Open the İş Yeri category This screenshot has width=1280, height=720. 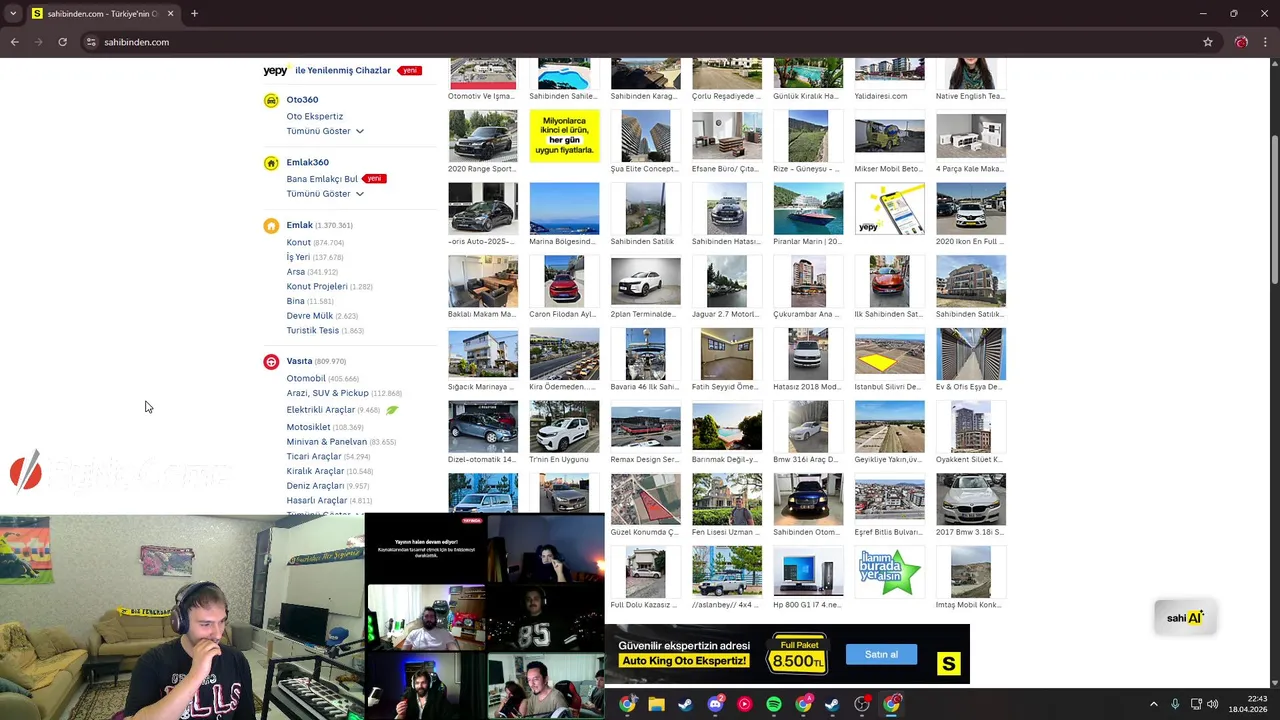pos(298,257)
